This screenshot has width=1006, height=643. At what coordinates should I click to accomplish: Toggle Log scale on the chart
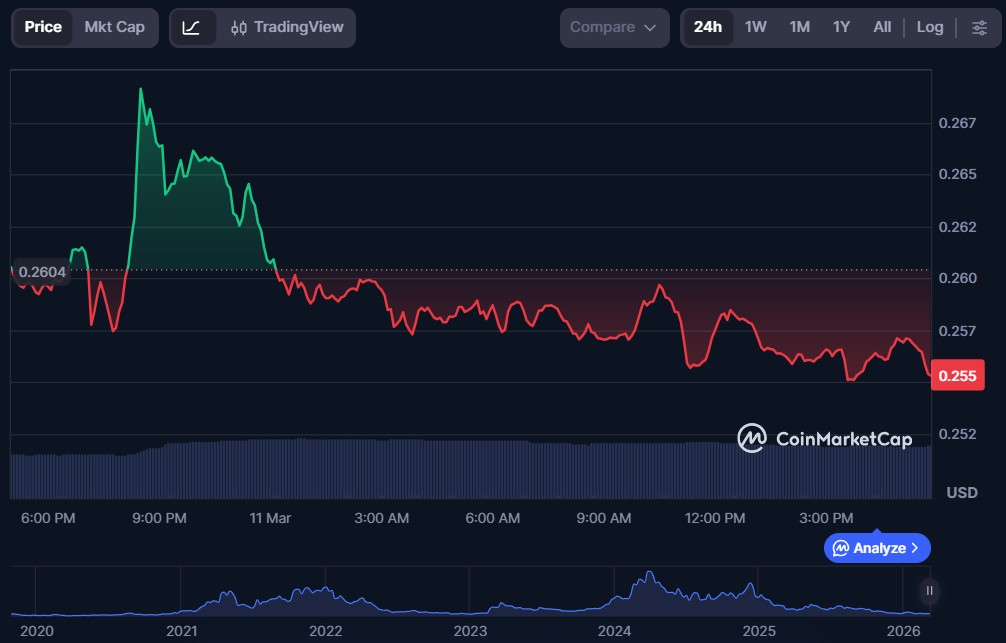(930, 27)
